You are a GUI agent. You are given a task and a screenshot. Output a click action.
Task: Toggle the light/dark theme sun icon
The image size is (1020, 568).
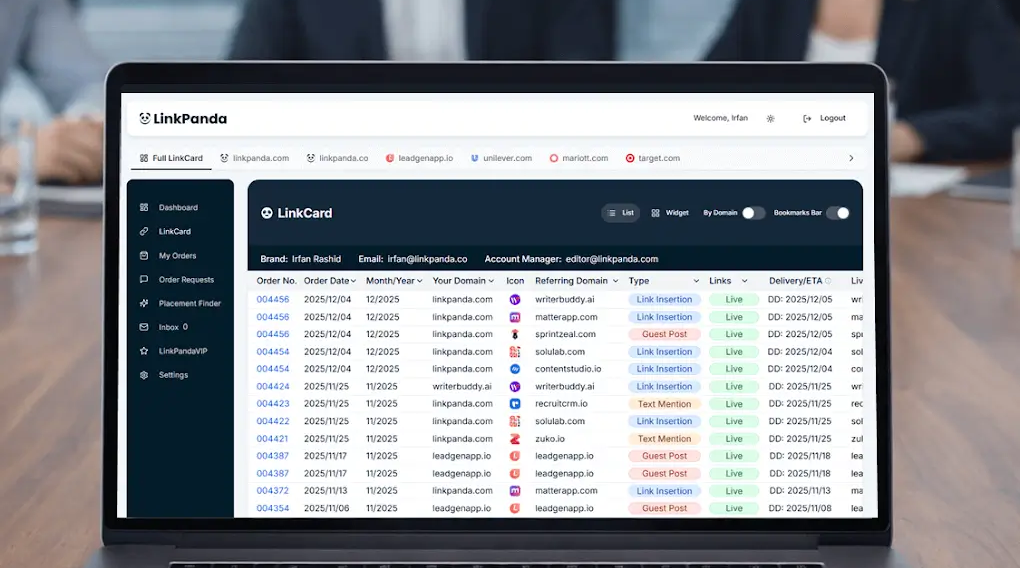pos(770,118)
